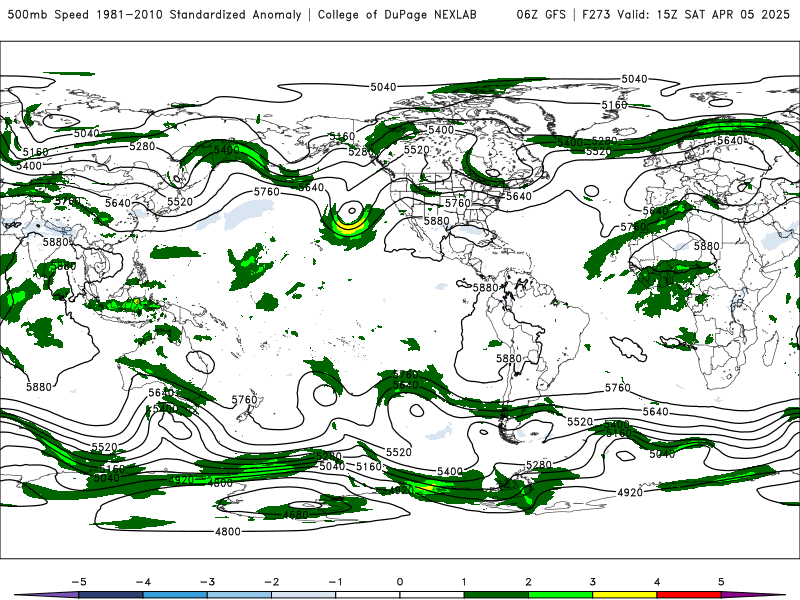Viewport: 800px width, 600px height.
Task: Click the blue -4 to -3 colorbar segment
Action: click(x=175, y=595)
